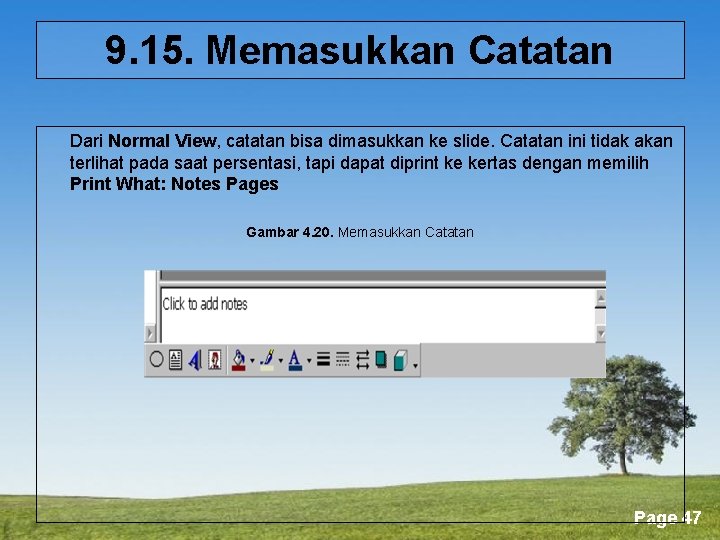Click in the 'Click to add notes' field
This screenshot has height=540, width=720.
[377, 315]
